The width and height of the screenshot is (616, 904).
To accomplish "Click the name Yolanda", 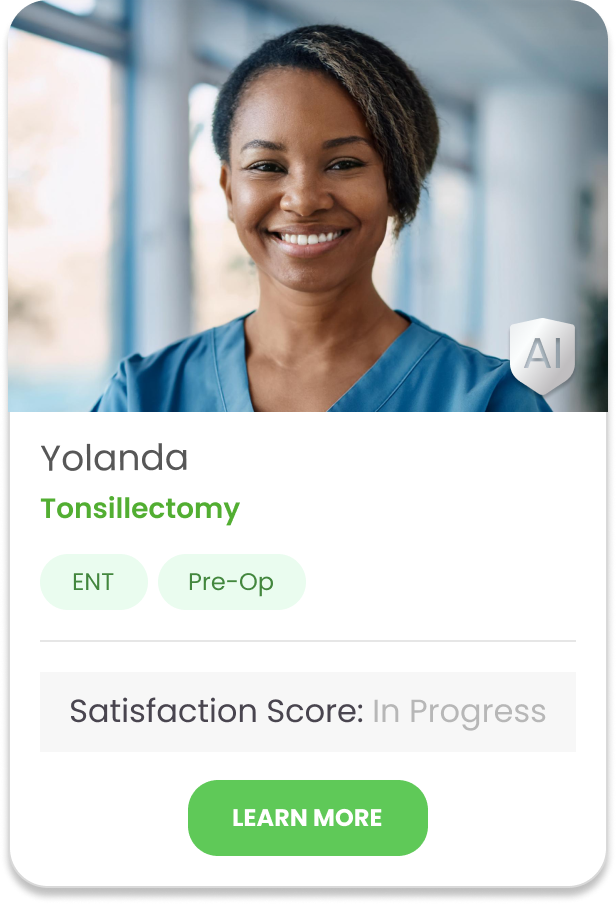I will pos(114,458).
